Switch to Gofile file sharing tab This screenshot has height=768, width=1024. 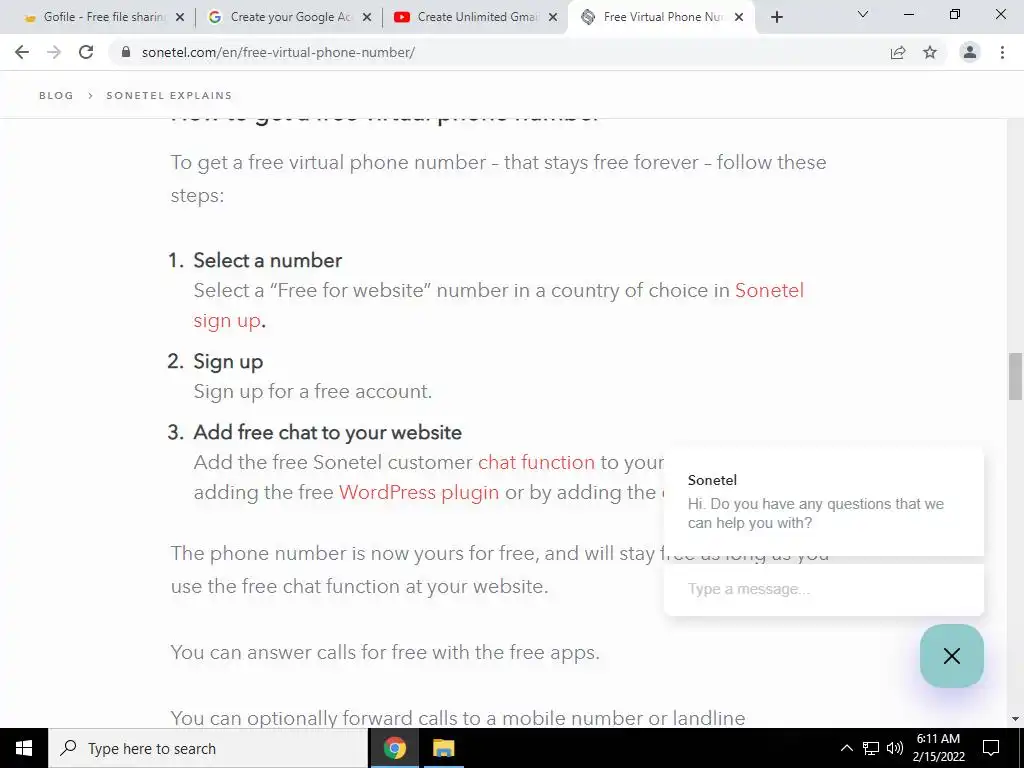[97, 17]
